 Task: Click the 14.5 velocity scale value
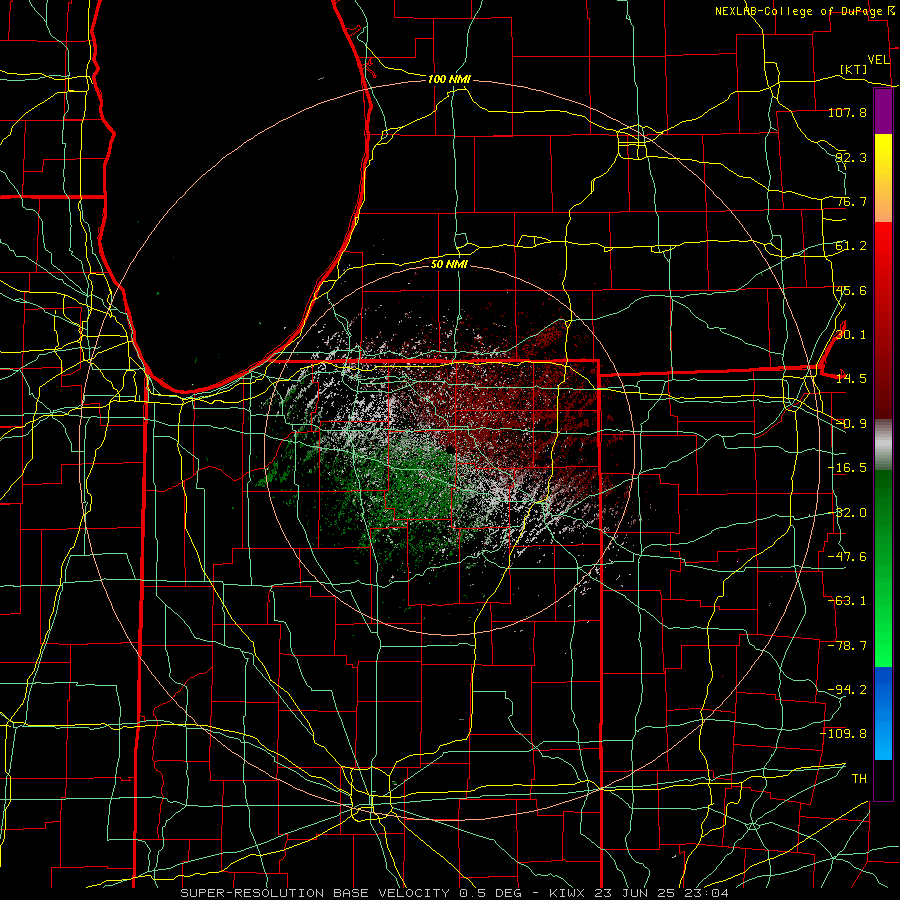[x=851, y=379]
